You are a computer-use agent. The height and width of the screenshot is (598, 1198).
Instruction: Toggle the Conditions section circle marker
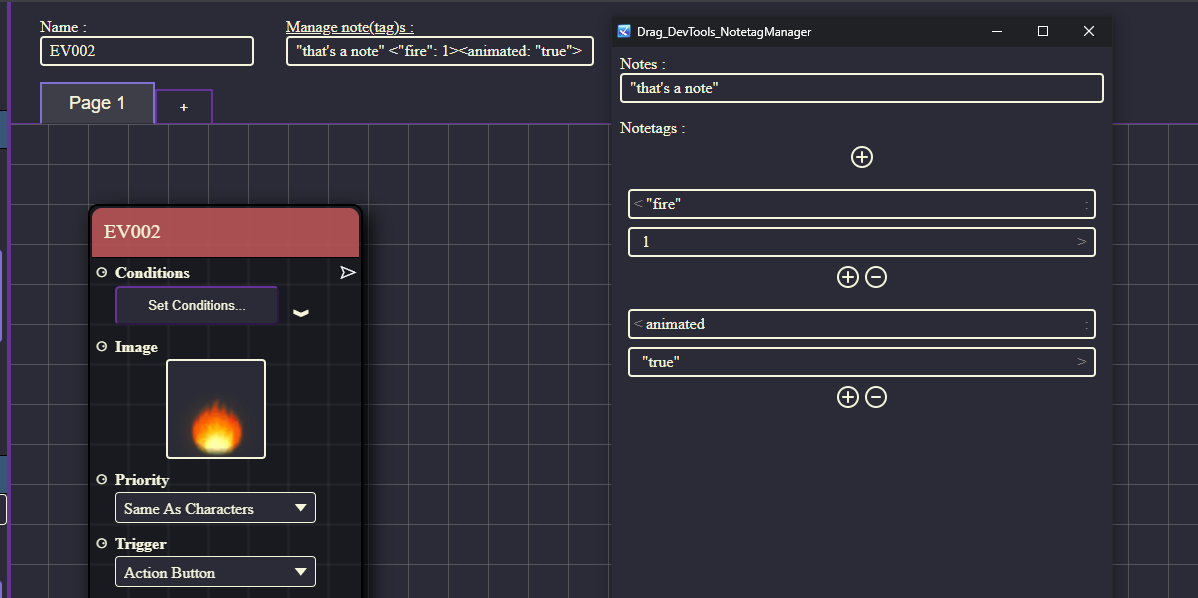pos(102,272)
